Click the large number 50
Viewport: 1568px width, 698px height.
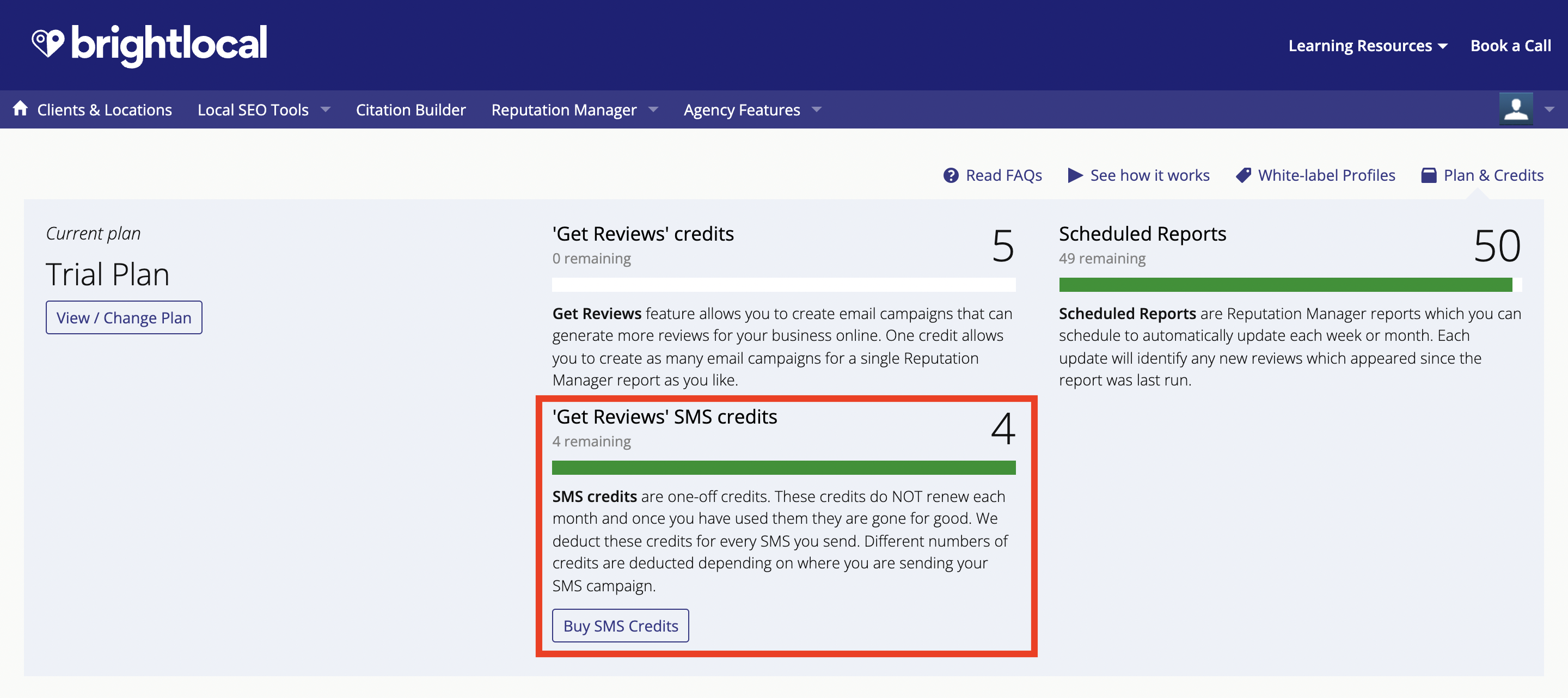coord(1497,247)
